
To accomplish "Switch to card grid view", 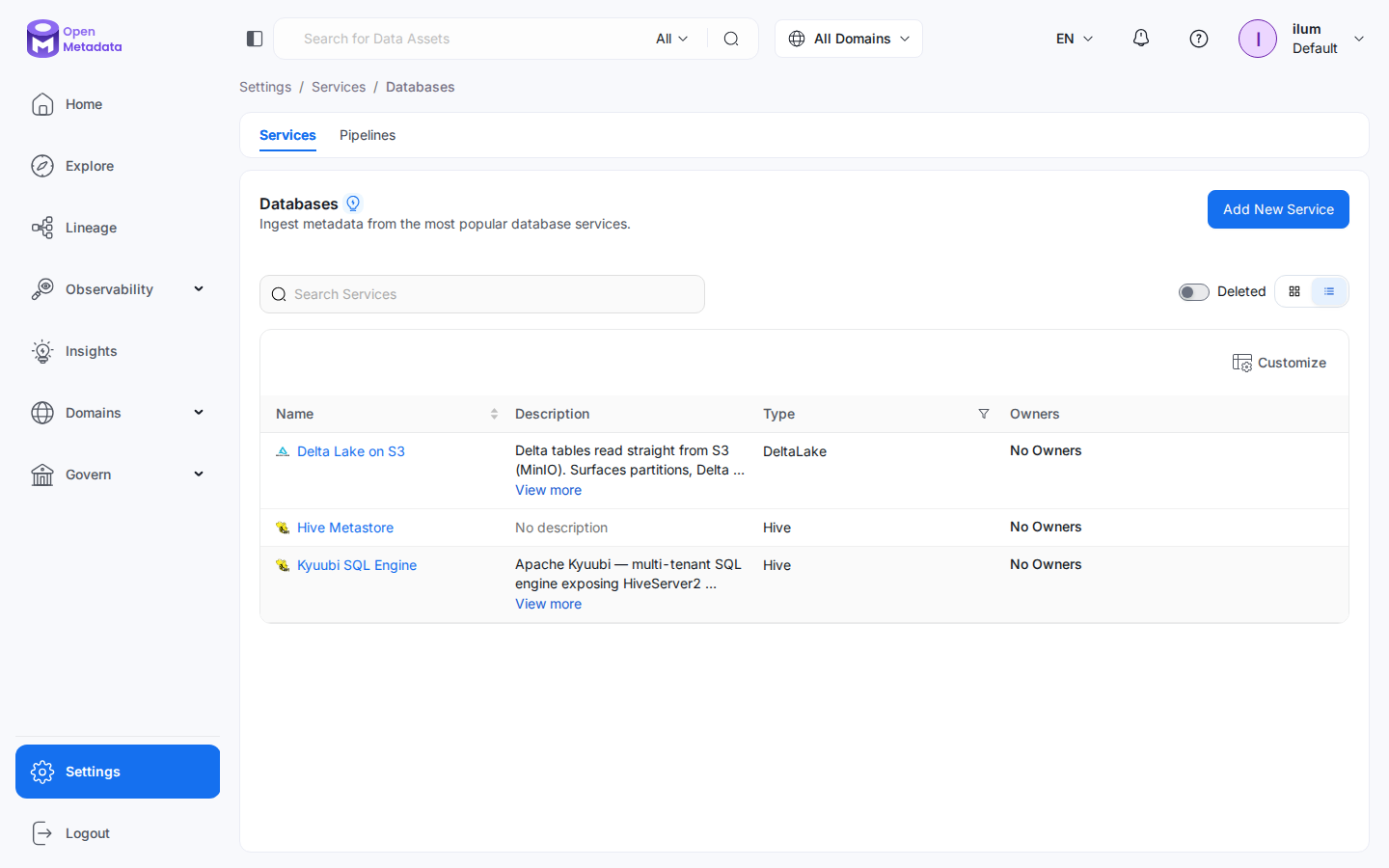I will click(x=1294, y=291).
